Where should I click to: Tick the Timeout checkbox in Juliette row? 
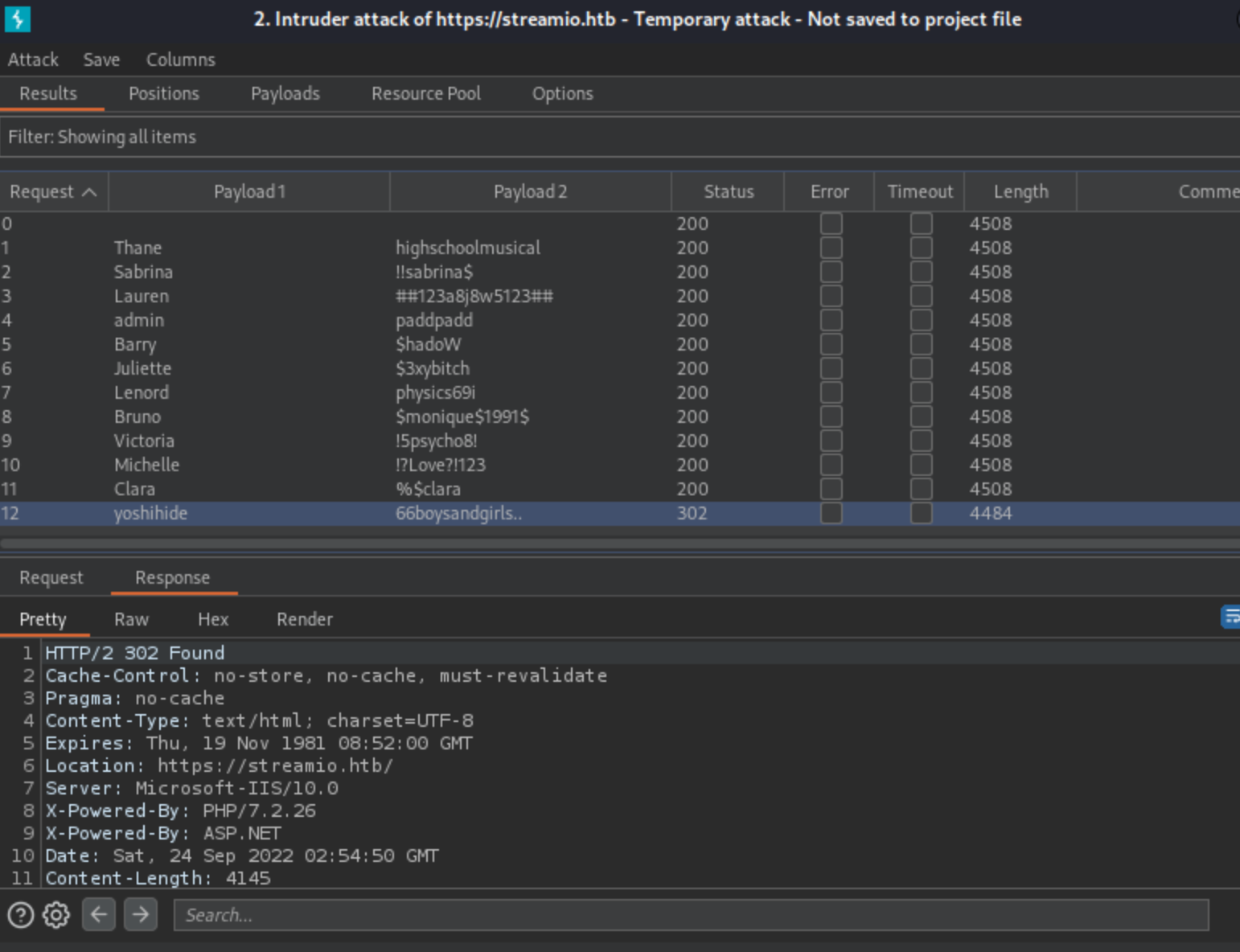coord(922,368)
